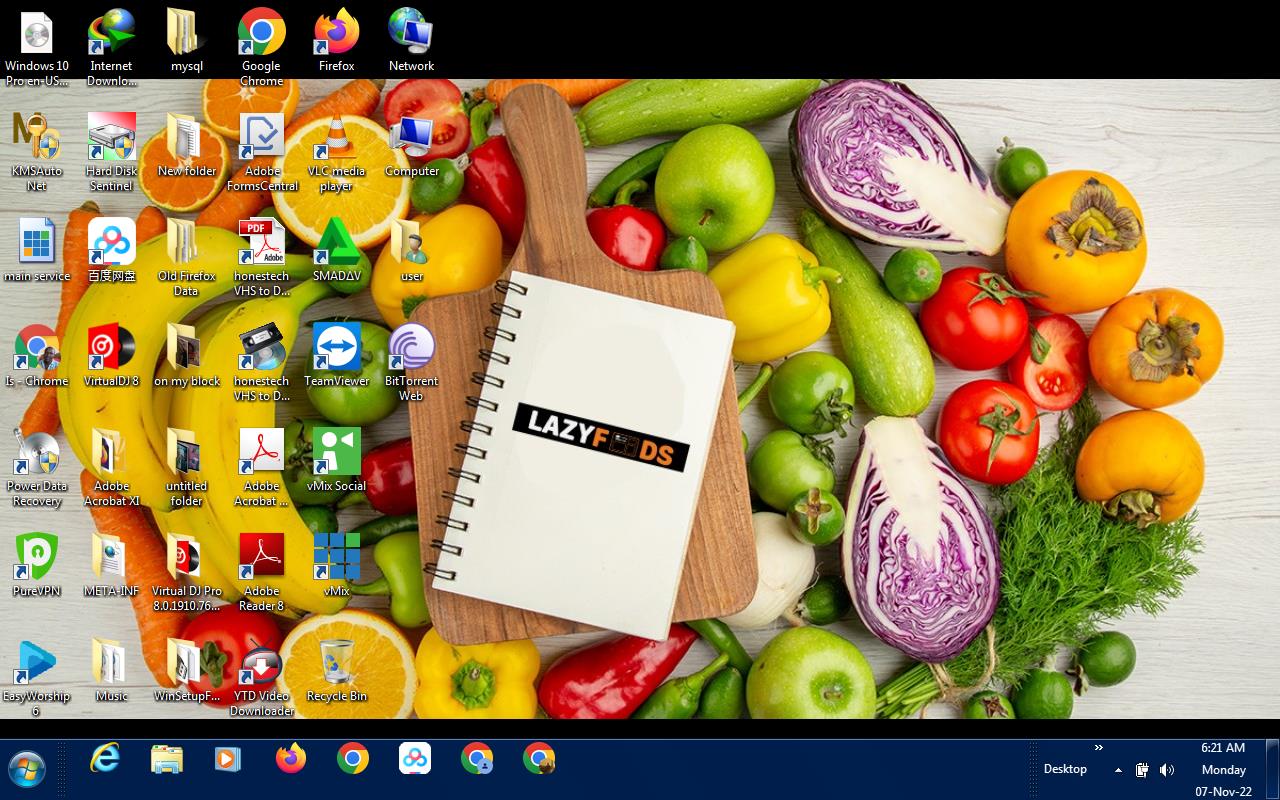Launch YTD Video Downloader shortcut

coord(261,666)
